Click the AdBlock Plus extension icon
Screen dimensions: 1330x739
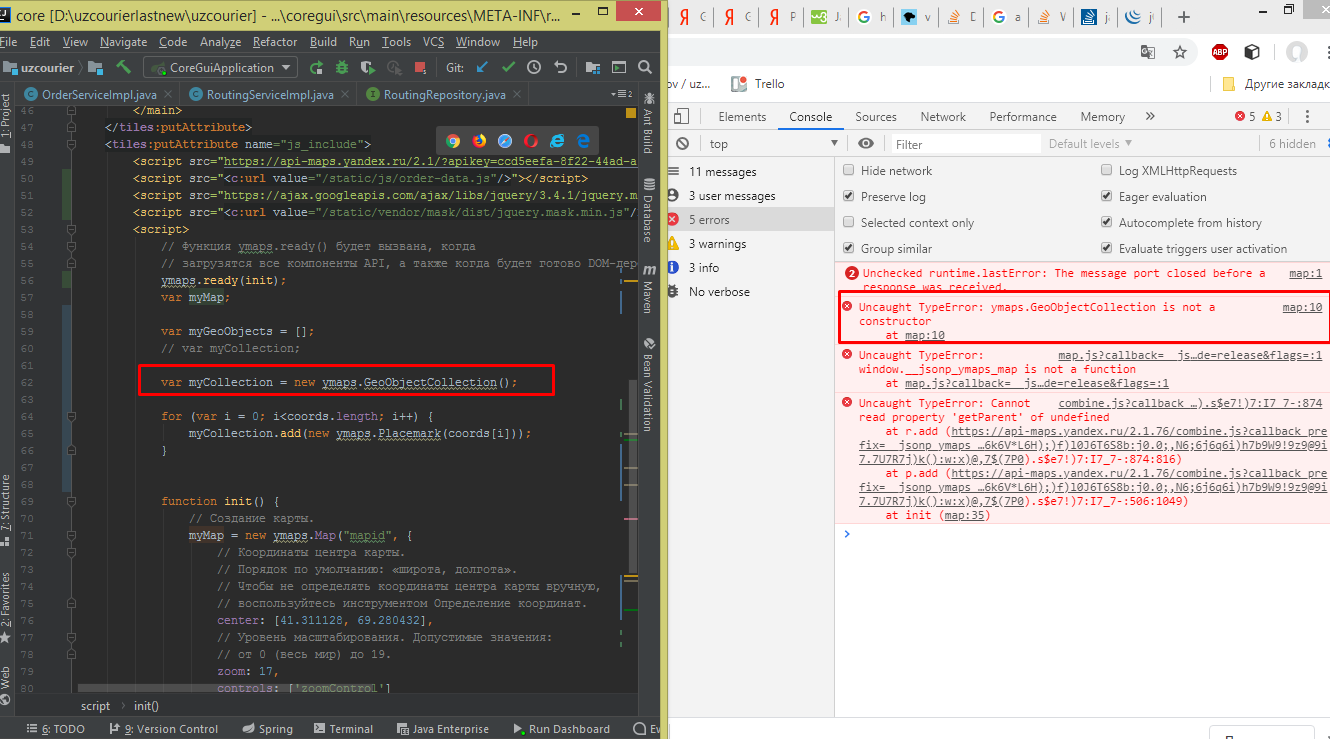click(x=1220, y=52)
